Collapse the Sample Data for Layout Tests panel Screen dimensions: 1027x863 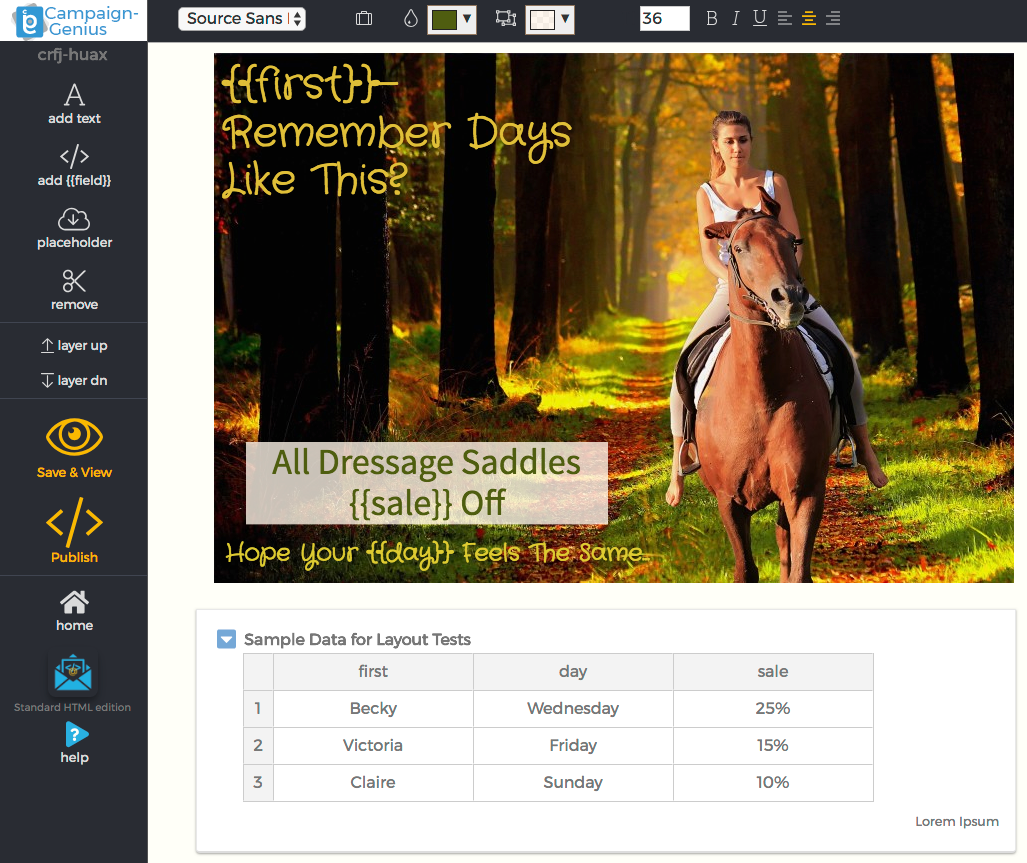227,639
